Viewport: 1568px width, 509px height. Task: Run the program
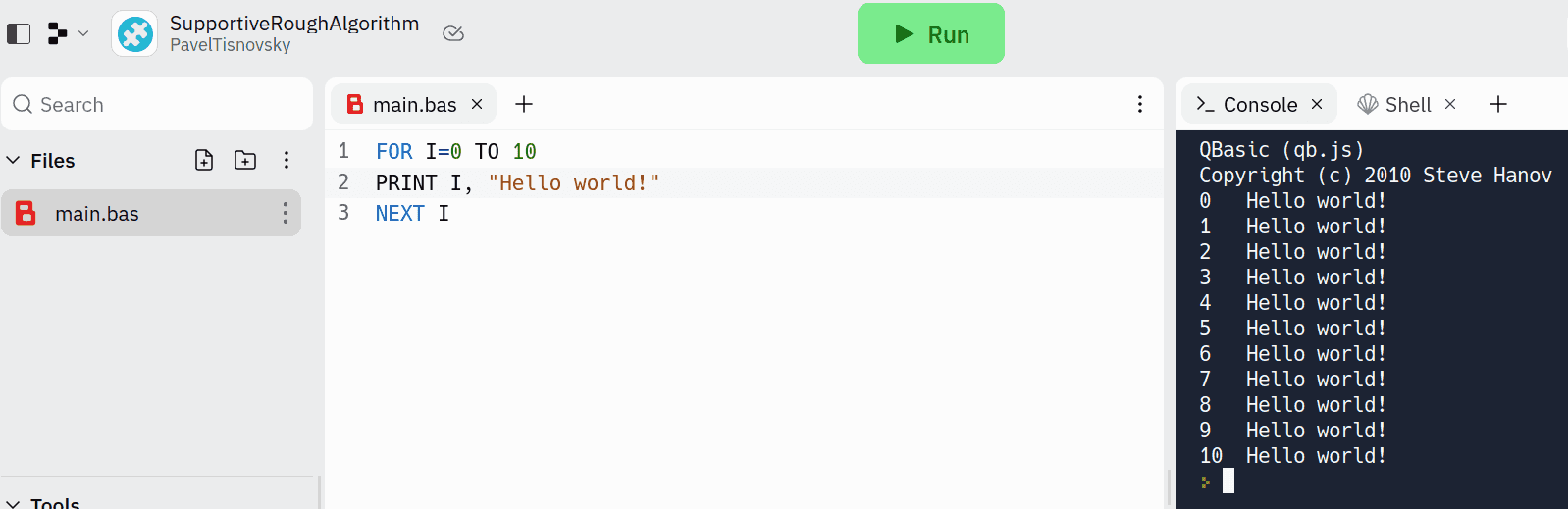(x=930, y=34)
